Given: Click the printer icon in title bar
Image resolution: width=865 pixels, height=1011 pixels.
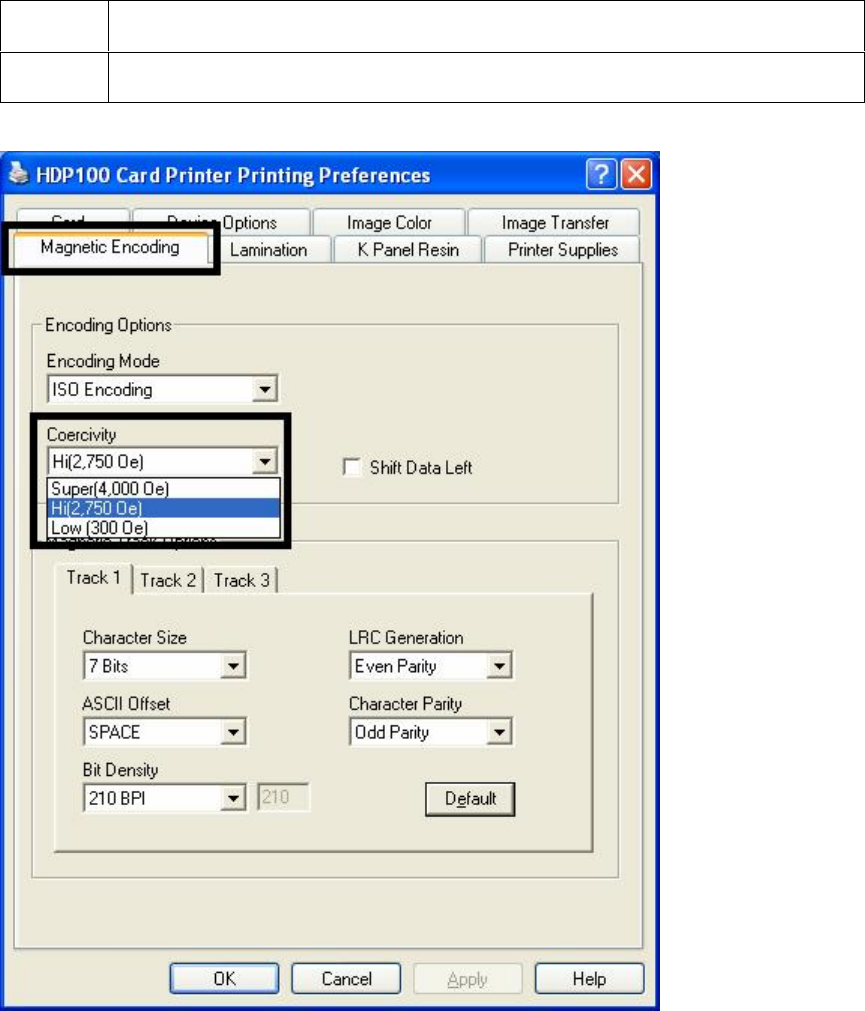Looking at the screenshot, I should pos(19,173).
